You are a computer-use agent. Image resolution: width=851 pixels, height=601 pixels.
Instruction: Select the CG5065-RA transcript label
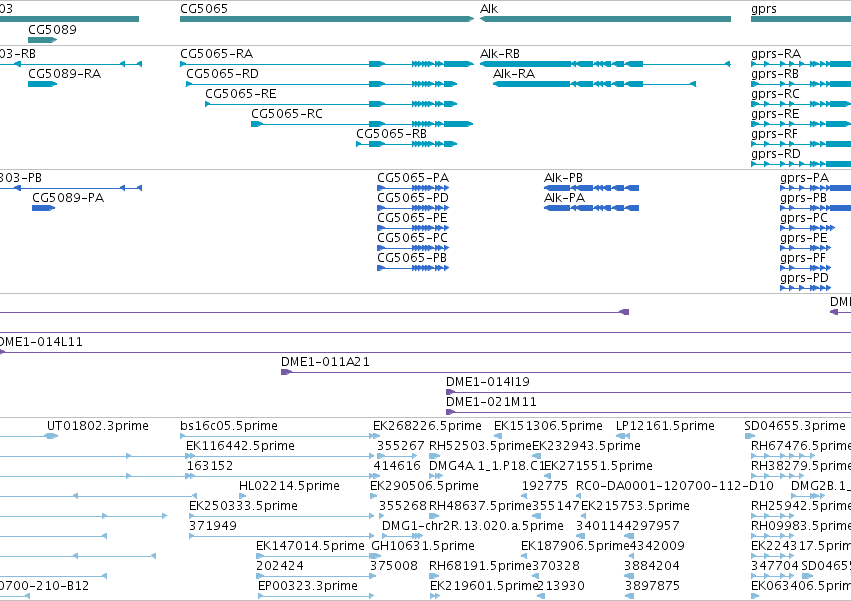click(x=217, y=54)
